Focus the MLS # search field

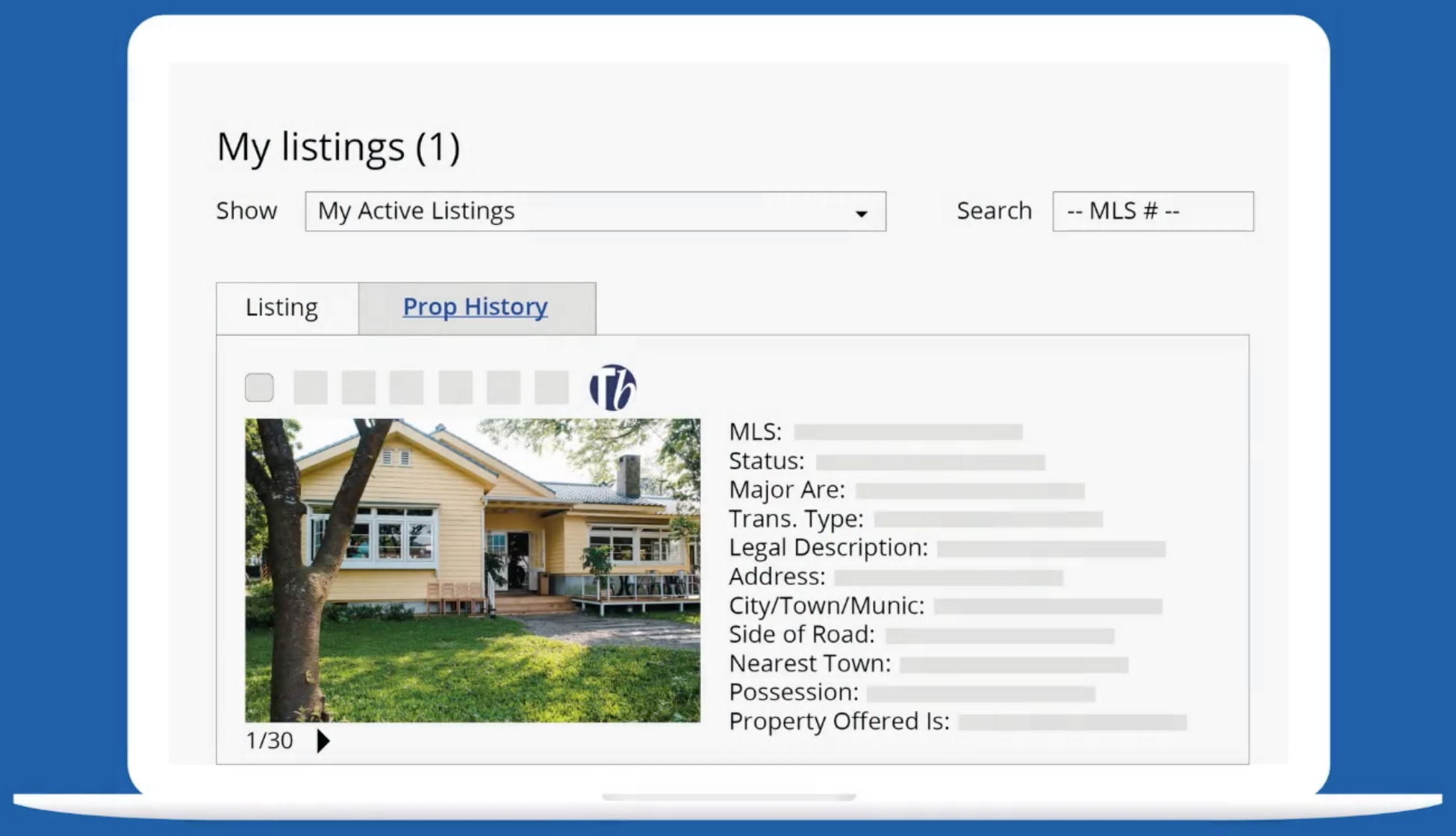(1153, 211)
